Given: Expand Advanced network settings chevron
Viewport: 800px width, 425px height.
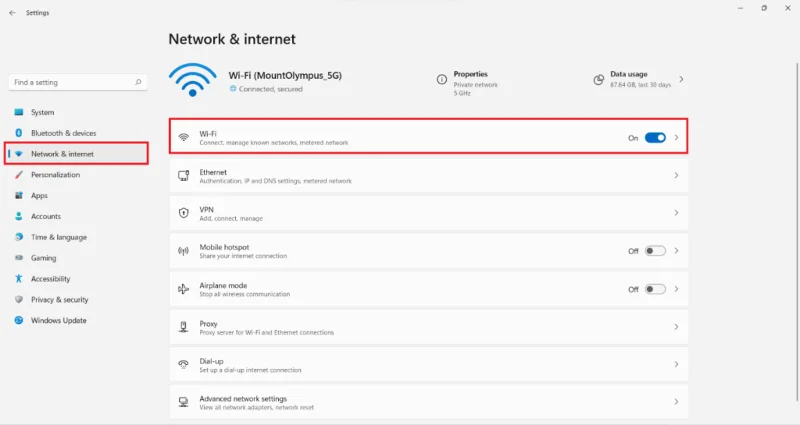Looking at the screenshot, I should click(x=677, y=402).
